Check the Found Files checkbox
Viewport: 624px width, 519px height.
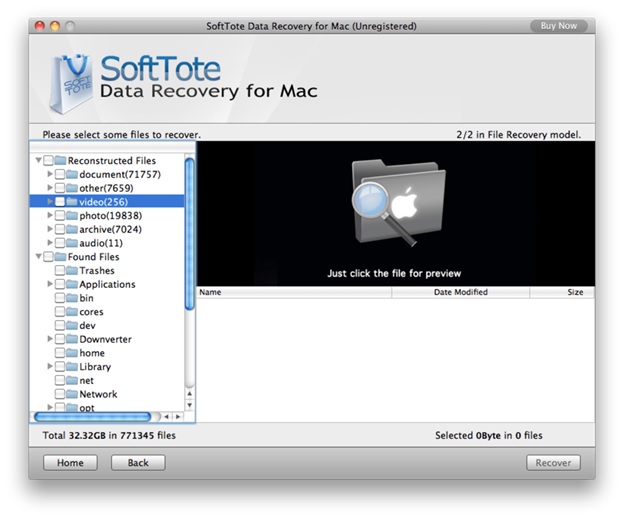48,257
